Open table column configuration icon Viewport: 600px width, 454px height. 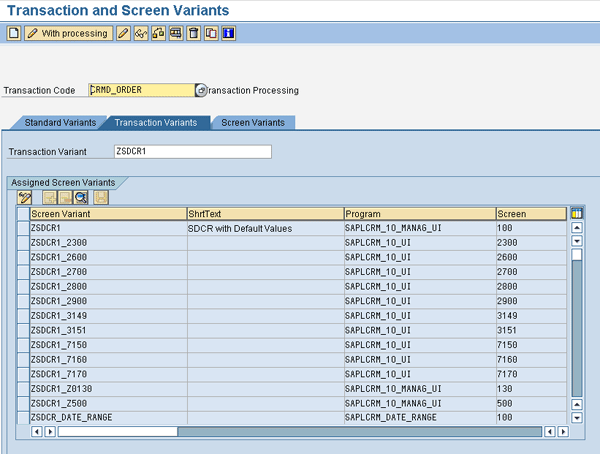(576, 213)
